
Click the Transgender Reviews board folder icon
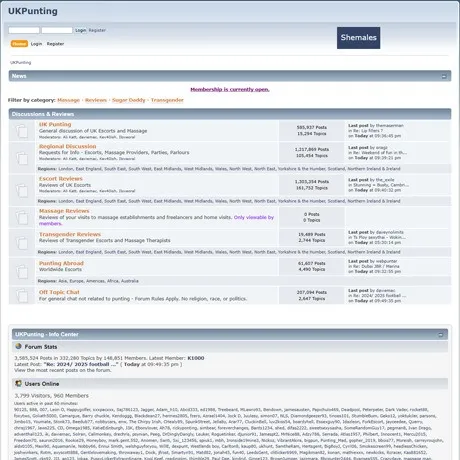tap(22, 242)
